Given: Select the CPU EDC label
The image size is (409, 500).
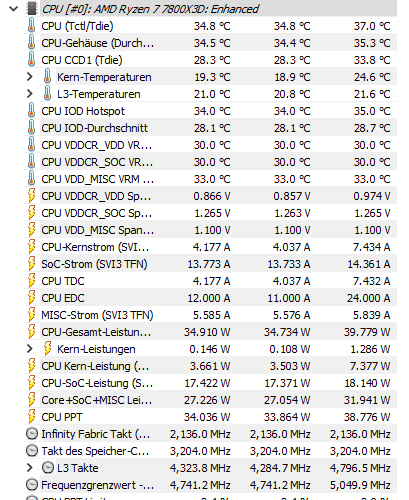Looking at the screenshot, I should tap(63, 298).
